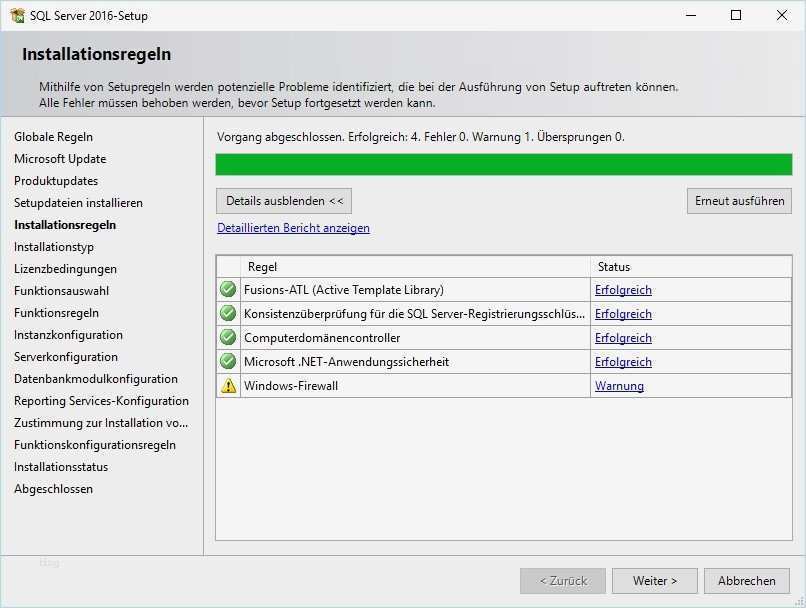Select Setupdateien installieren step
This screenshot has height=608, width=806.
(x=79, y=203)
